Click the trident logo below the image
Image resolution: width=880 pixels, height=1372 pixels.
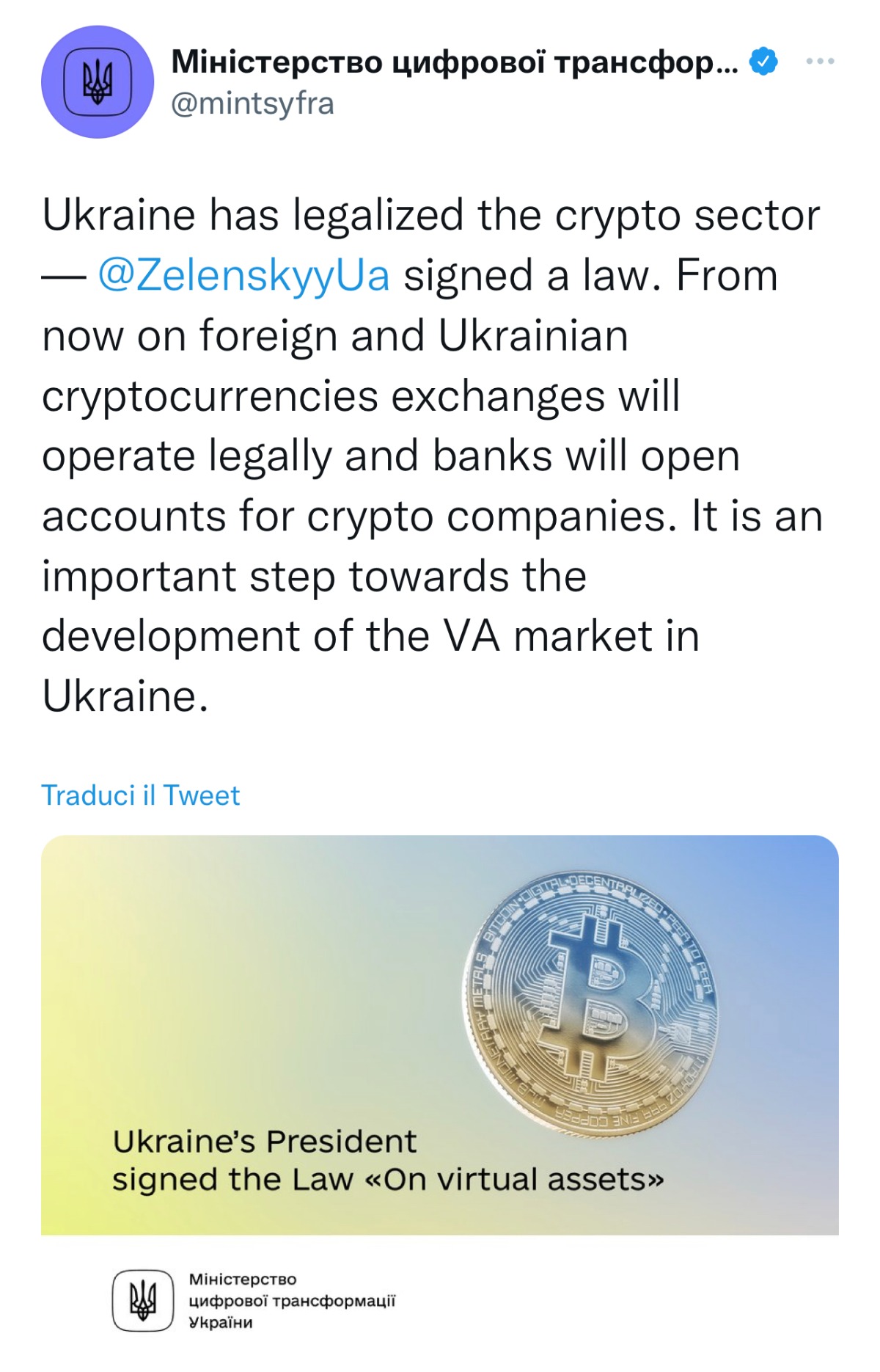(143, 1301)
